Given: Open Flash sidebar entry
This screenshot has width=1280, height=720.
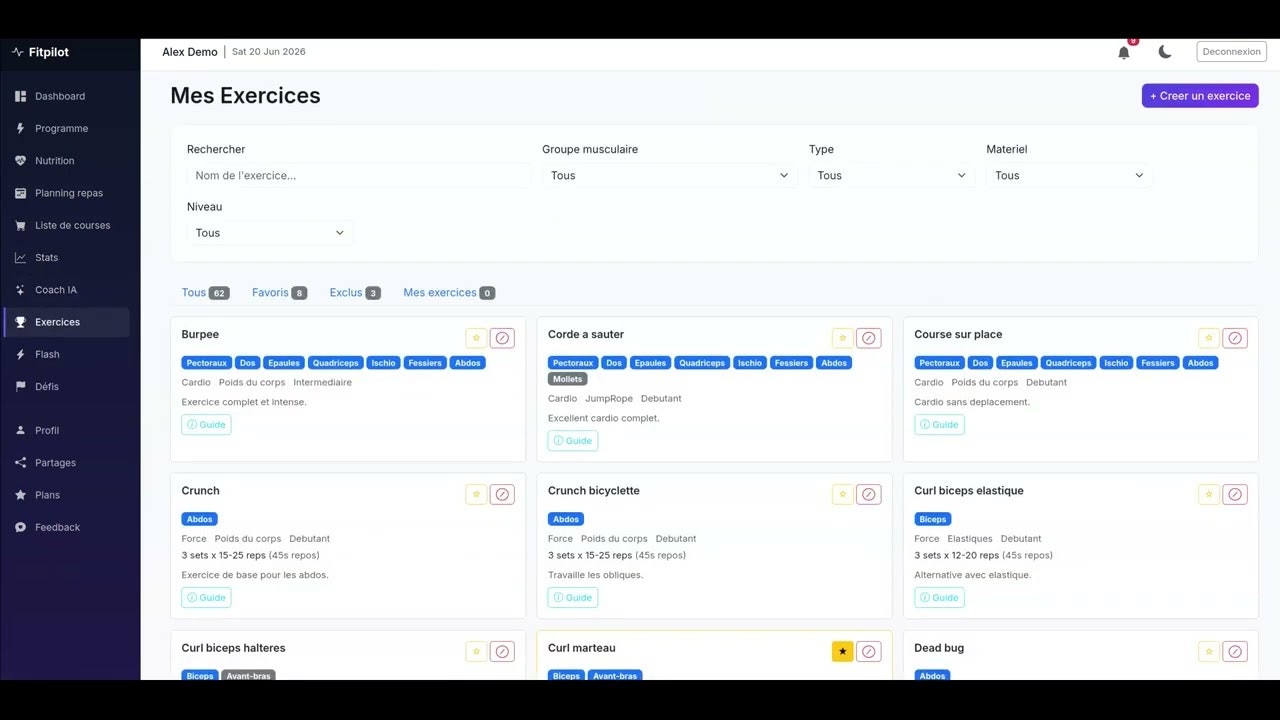Looking at the screenshot, I should (x=66, y=354).
